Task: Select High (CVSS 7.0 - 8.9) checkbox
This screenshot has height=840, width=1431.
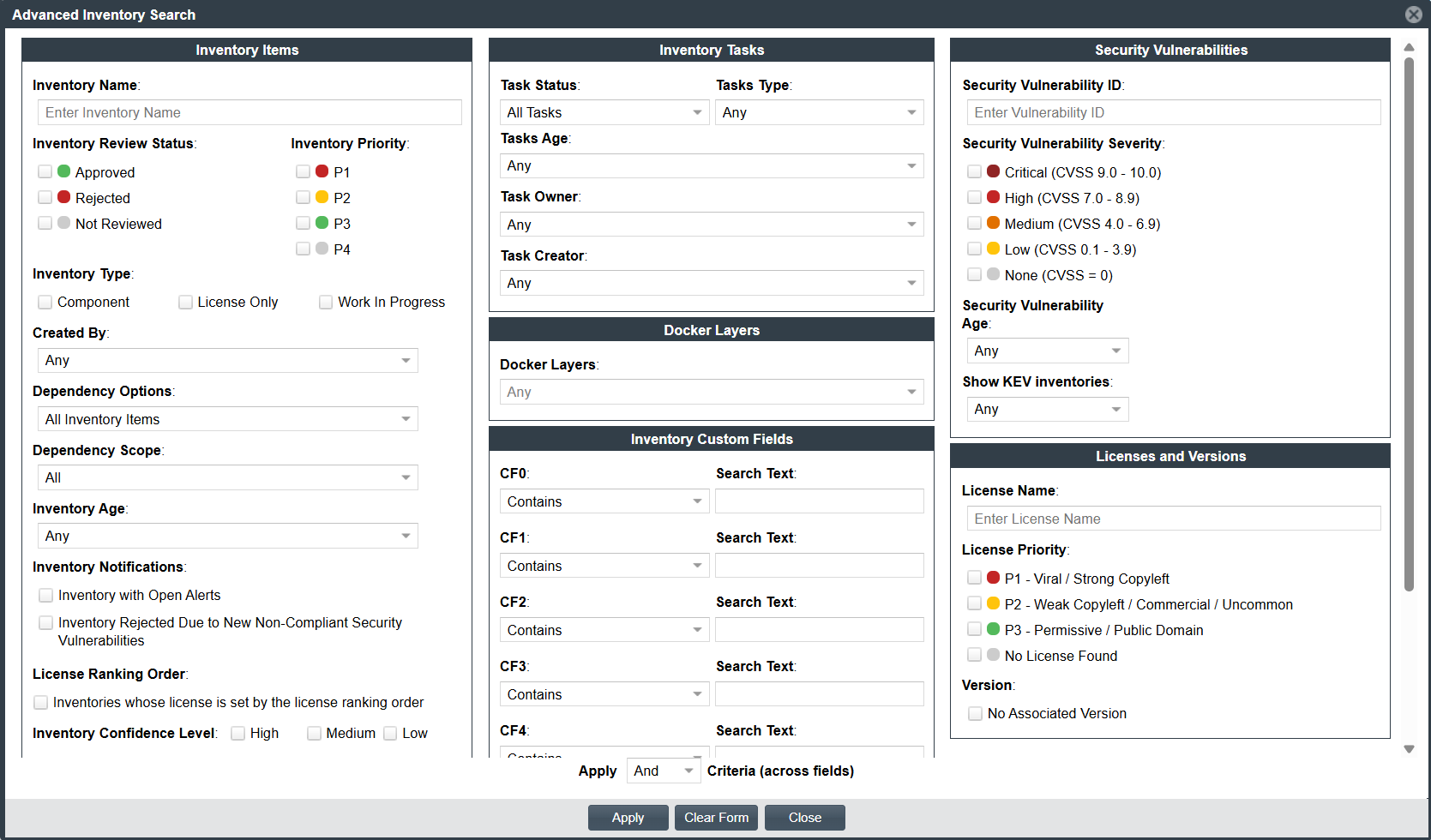Action: pyautogui.click(x=974, y=197)
